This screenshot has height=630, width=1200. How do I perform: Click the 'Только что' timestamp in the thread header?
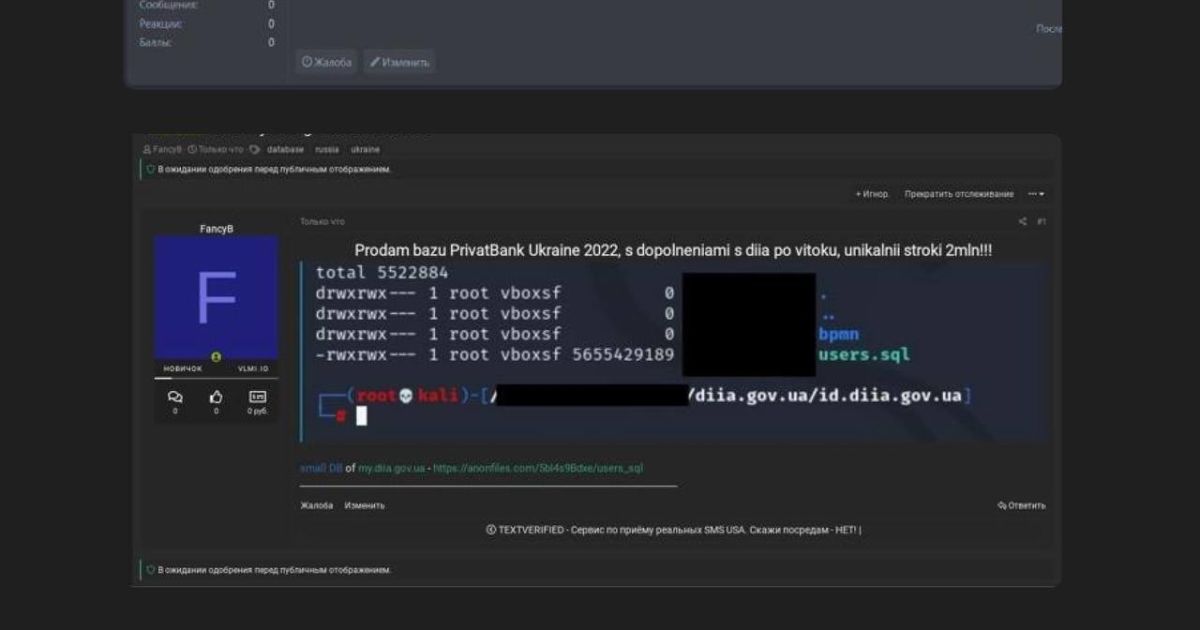[x=219, y=149]
